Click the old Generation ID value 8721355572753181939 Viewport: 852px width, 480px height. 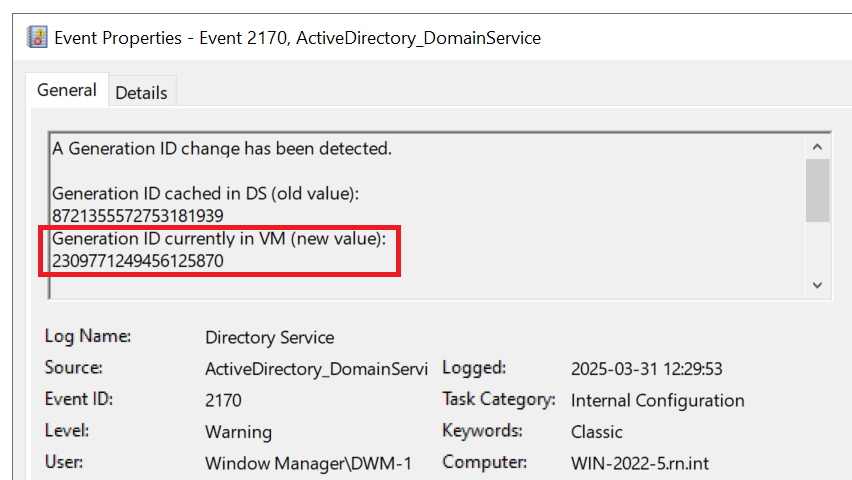pyautogui.click(x=137, y=216)
